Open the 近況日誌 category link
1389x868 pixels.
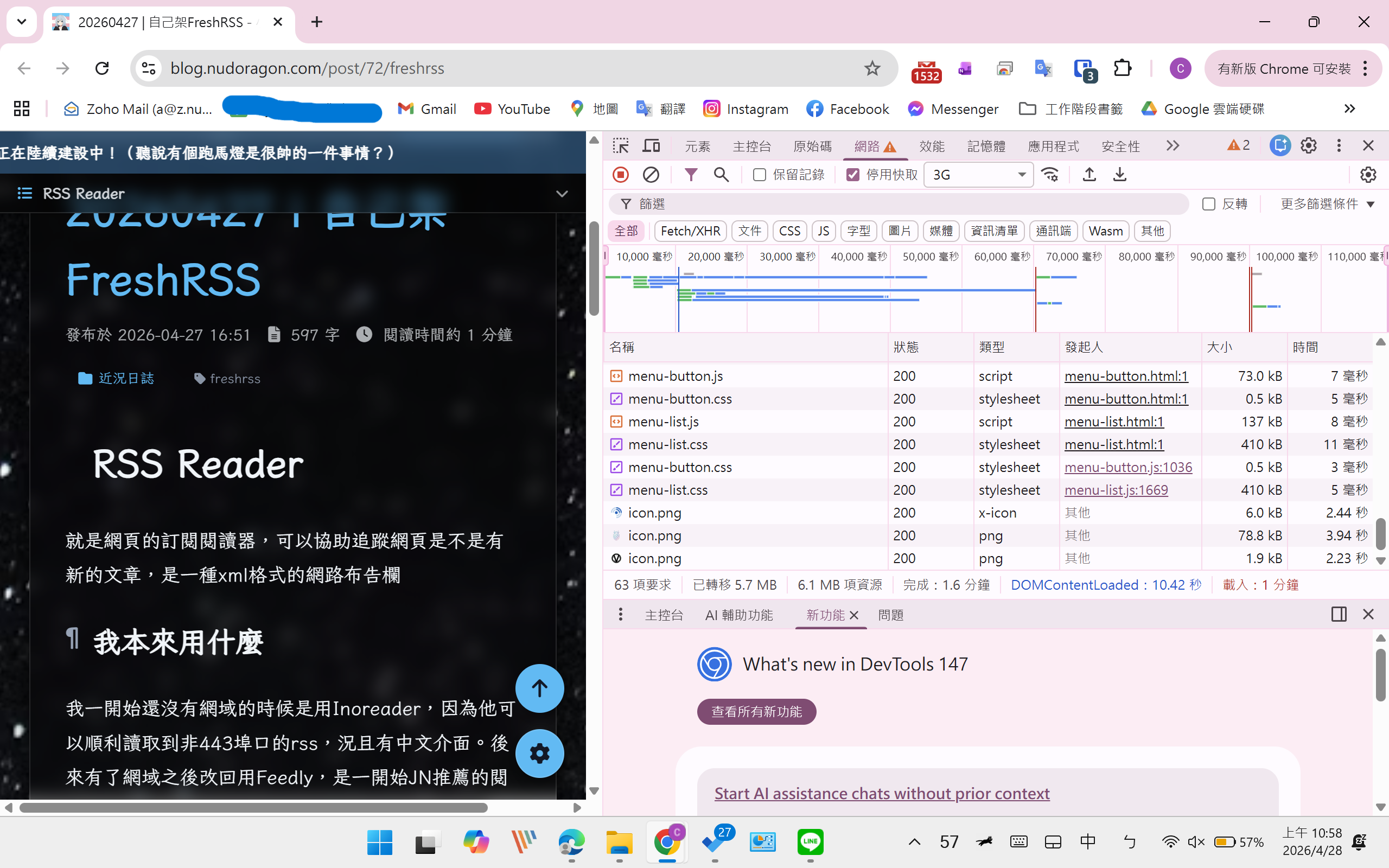pos(116,378)
